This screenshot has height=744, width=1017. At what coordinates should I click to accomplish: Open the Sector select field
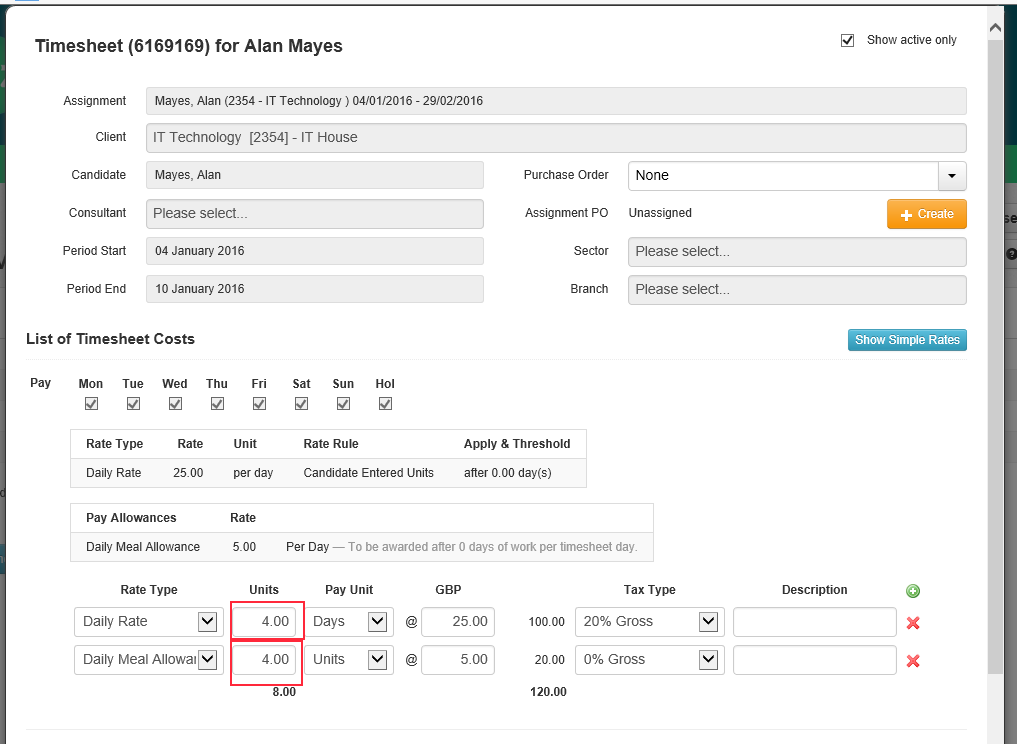coord(797,252)
